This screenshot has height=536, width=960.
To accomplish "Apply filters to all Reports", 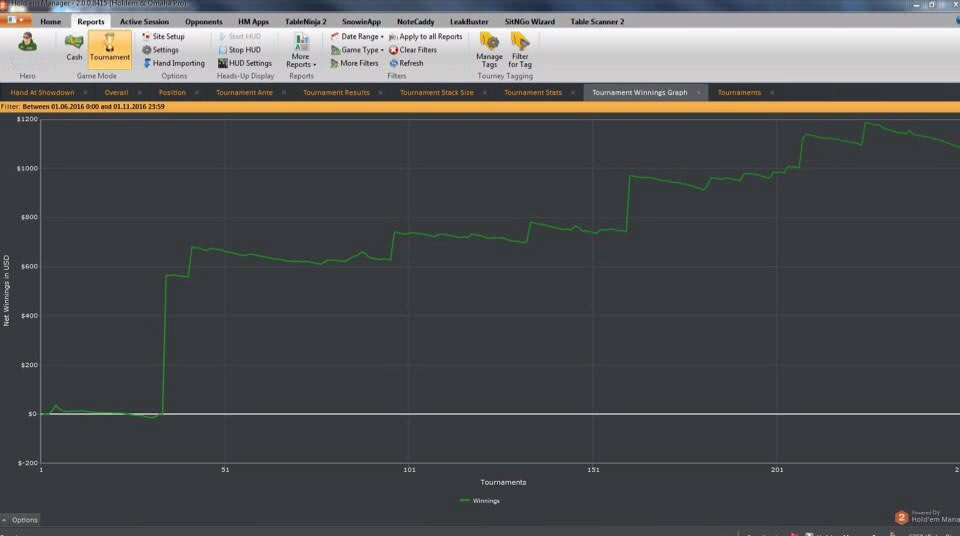I will [x=426, y=37].
